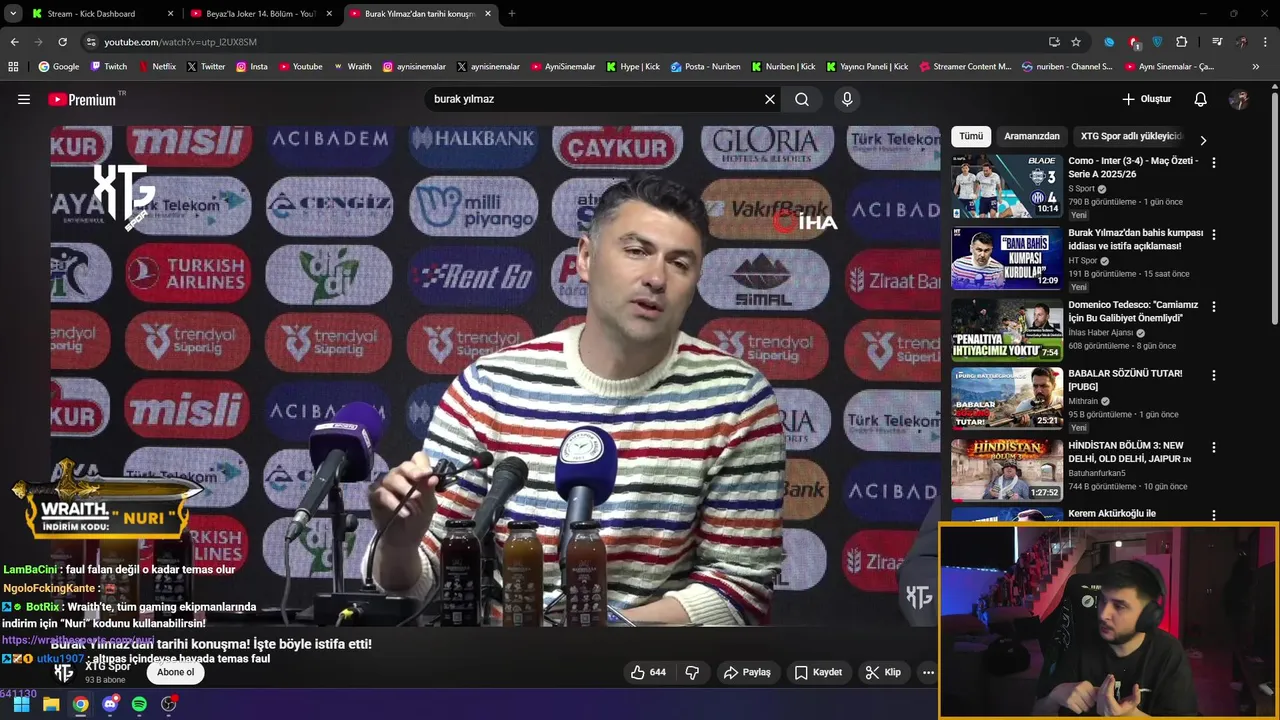The height and width of the screenshot is (720, 1280).
Task: Open the Streamer Content M... bookmark
Action: [x=964, y=67]
